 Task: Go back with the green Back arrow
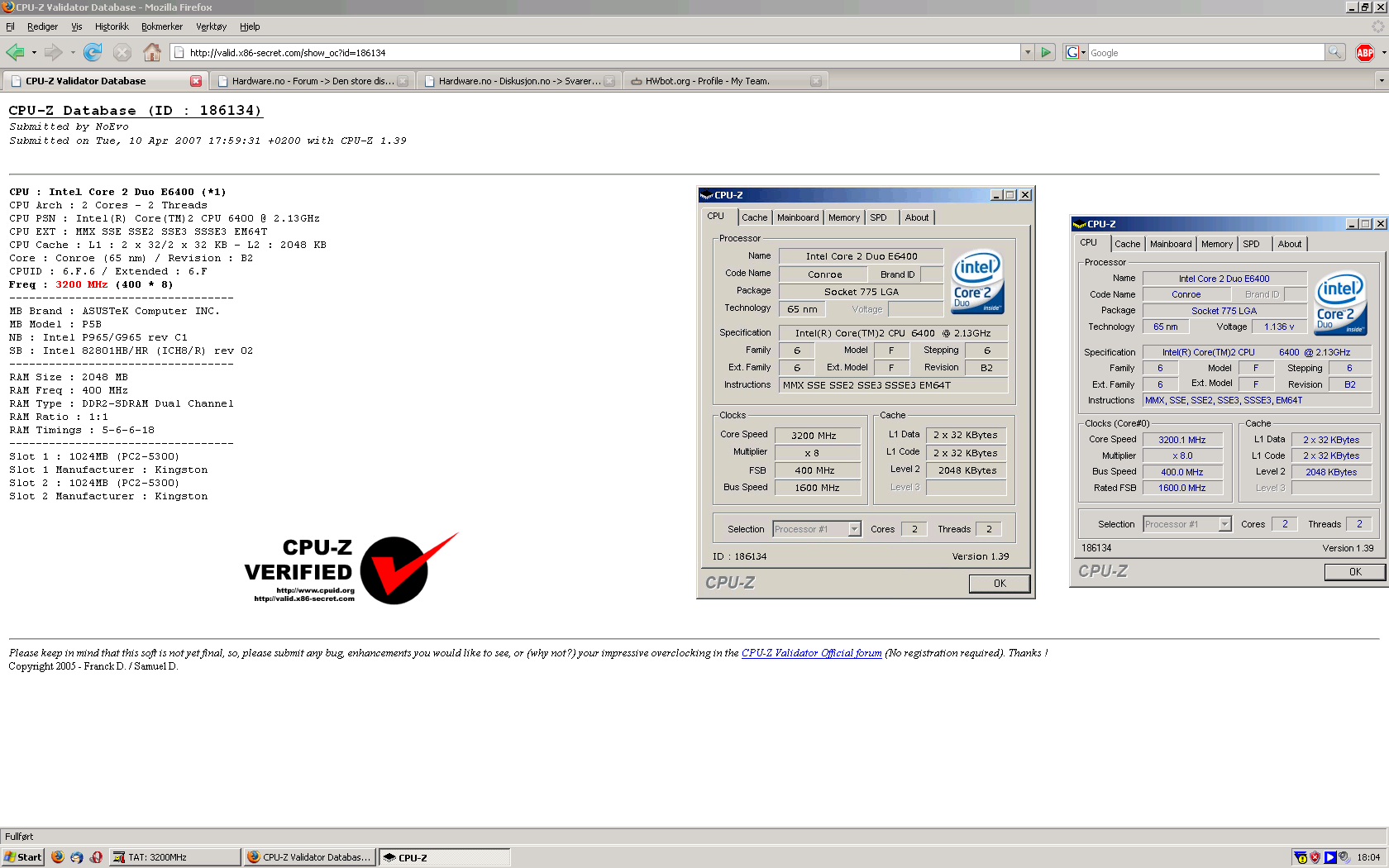pos(15,52)
